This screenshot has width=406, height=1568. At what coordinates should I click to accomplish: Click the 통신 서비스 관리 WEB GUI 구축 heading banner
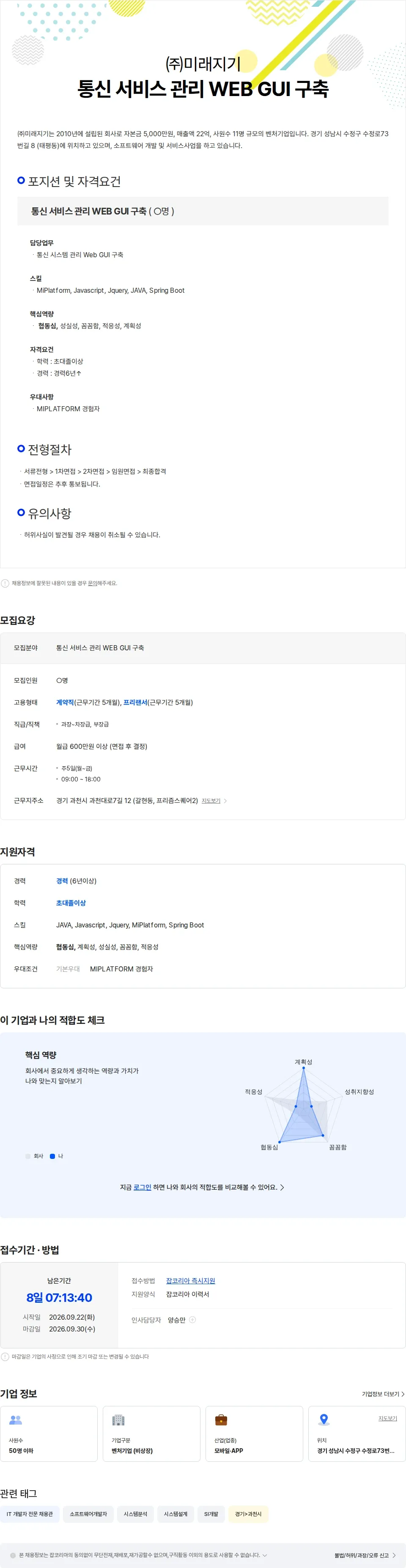pyautogui.click(x=203, y=211)
